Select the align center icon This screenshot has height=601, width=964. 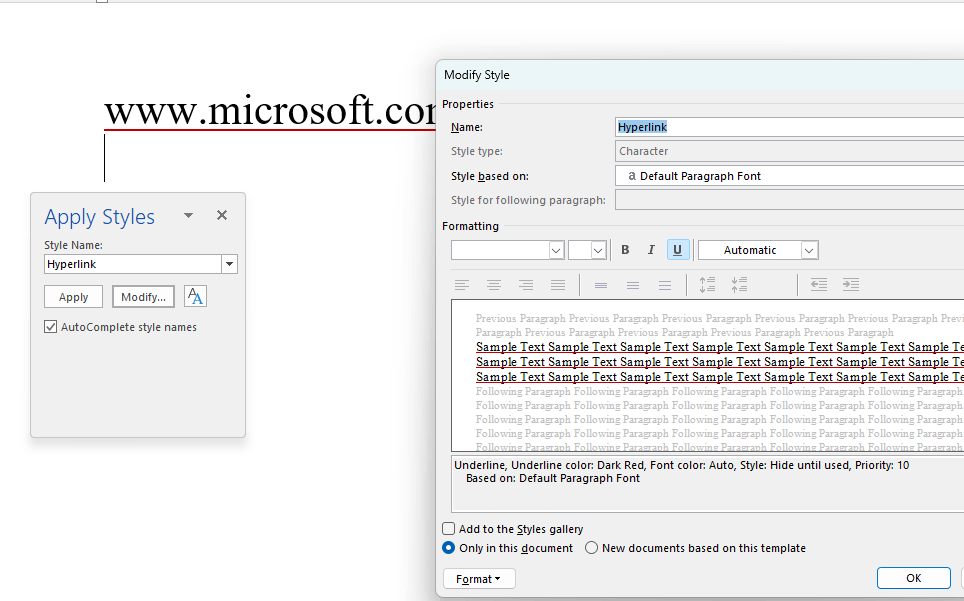click(494, 284)
